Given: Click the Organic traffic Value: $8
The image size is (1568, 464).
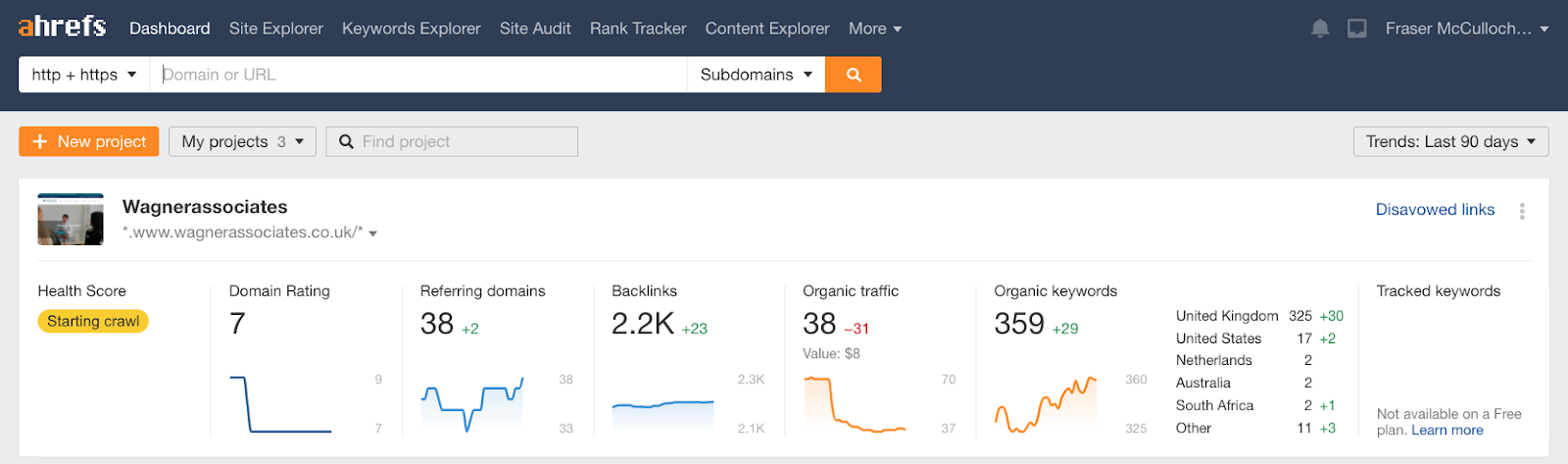Looking at the screenshot, I should [x=831, y=353].
